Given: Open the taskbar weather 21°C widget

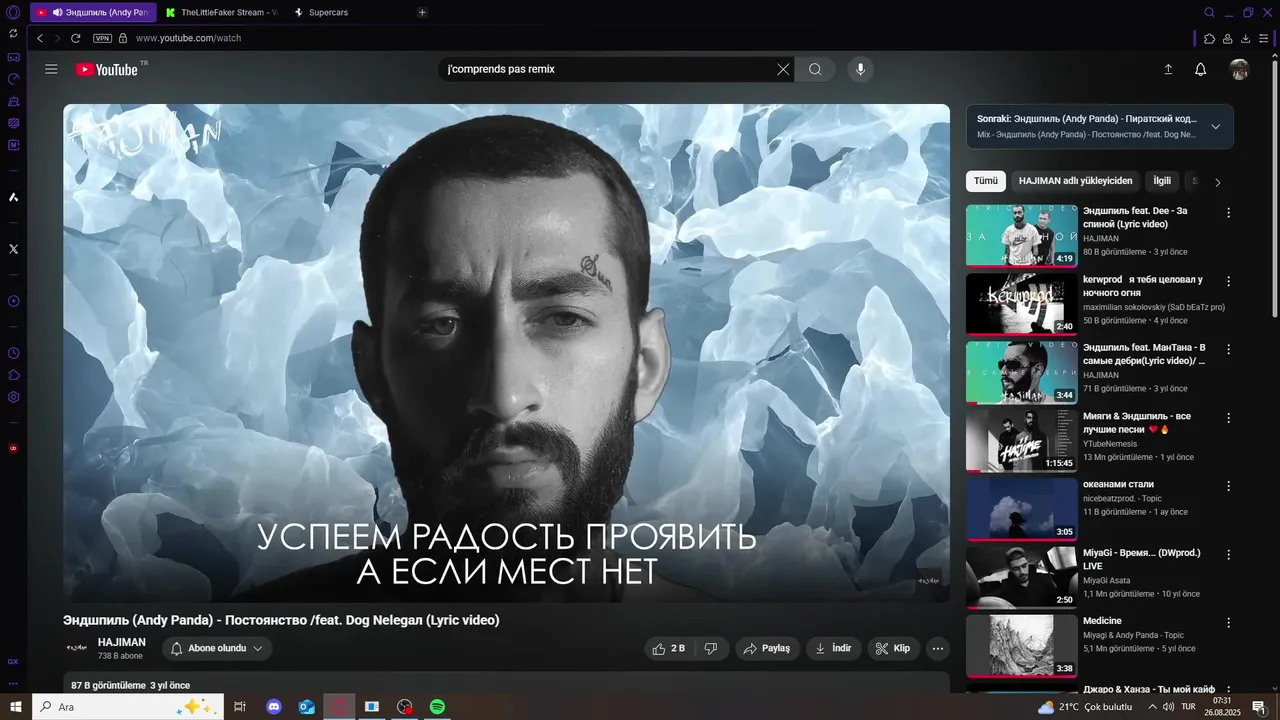Looking at the screenshot, I should coord(1085,706).
